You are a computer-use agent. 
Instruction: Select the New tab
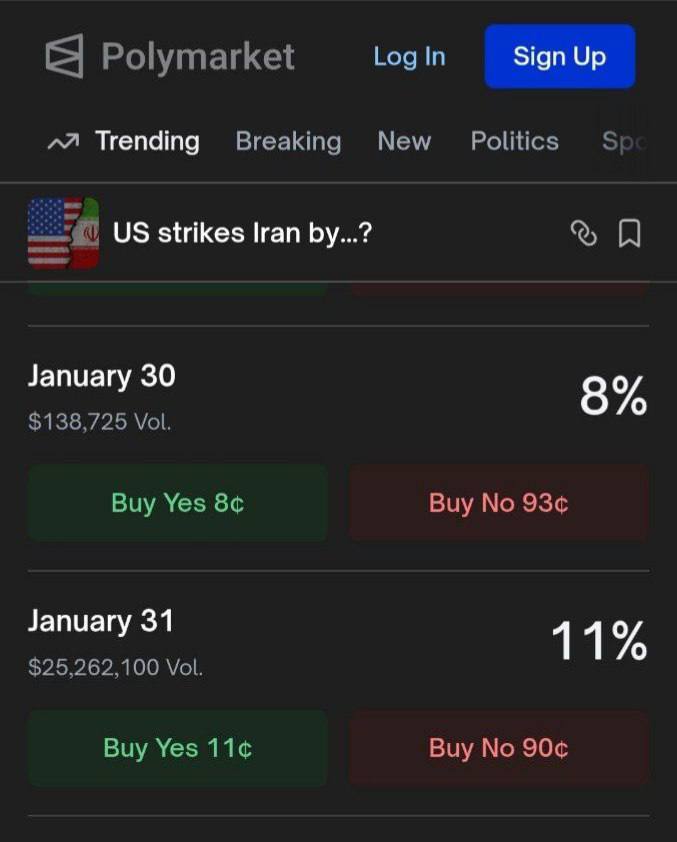(x=404, y=142)
